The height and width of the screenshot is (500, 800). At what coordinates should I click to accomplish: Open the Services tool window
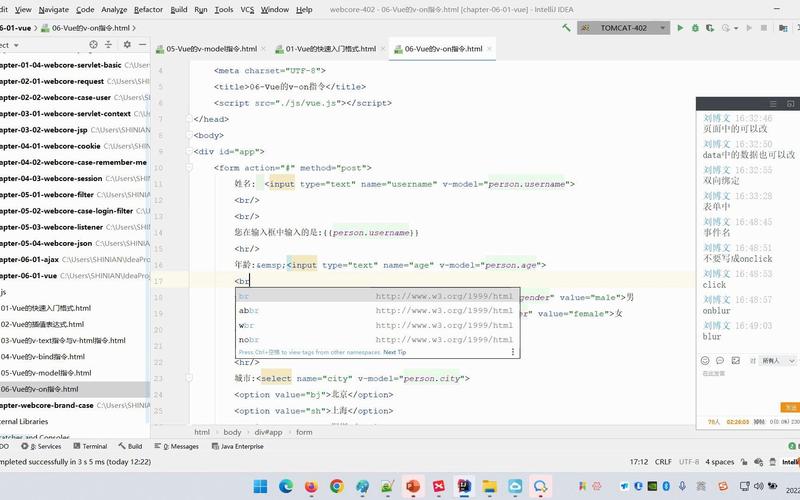click(x=41, y=446)
